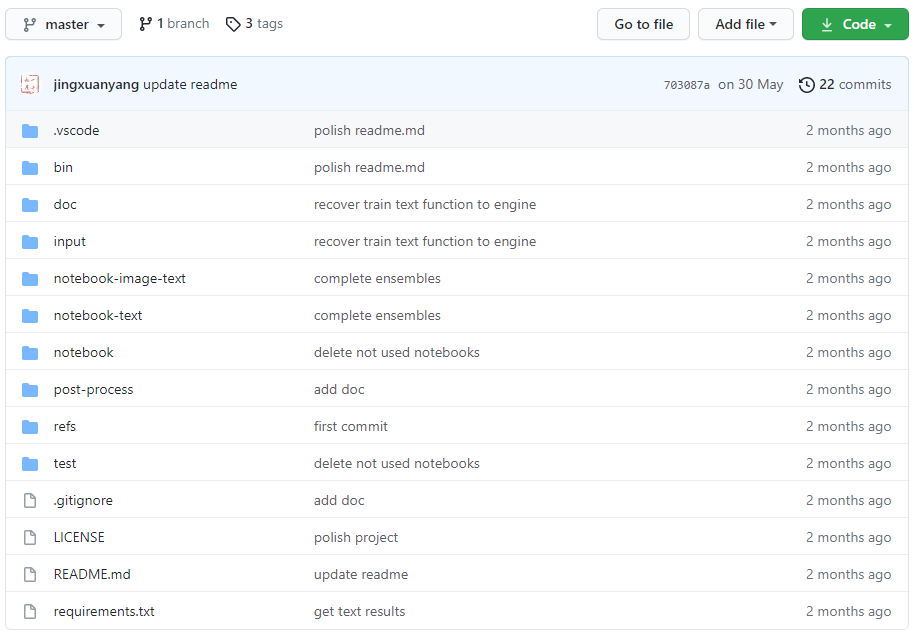Open the green Code dropdown
This screenshot has width=914, height=634.
(855, 24)
